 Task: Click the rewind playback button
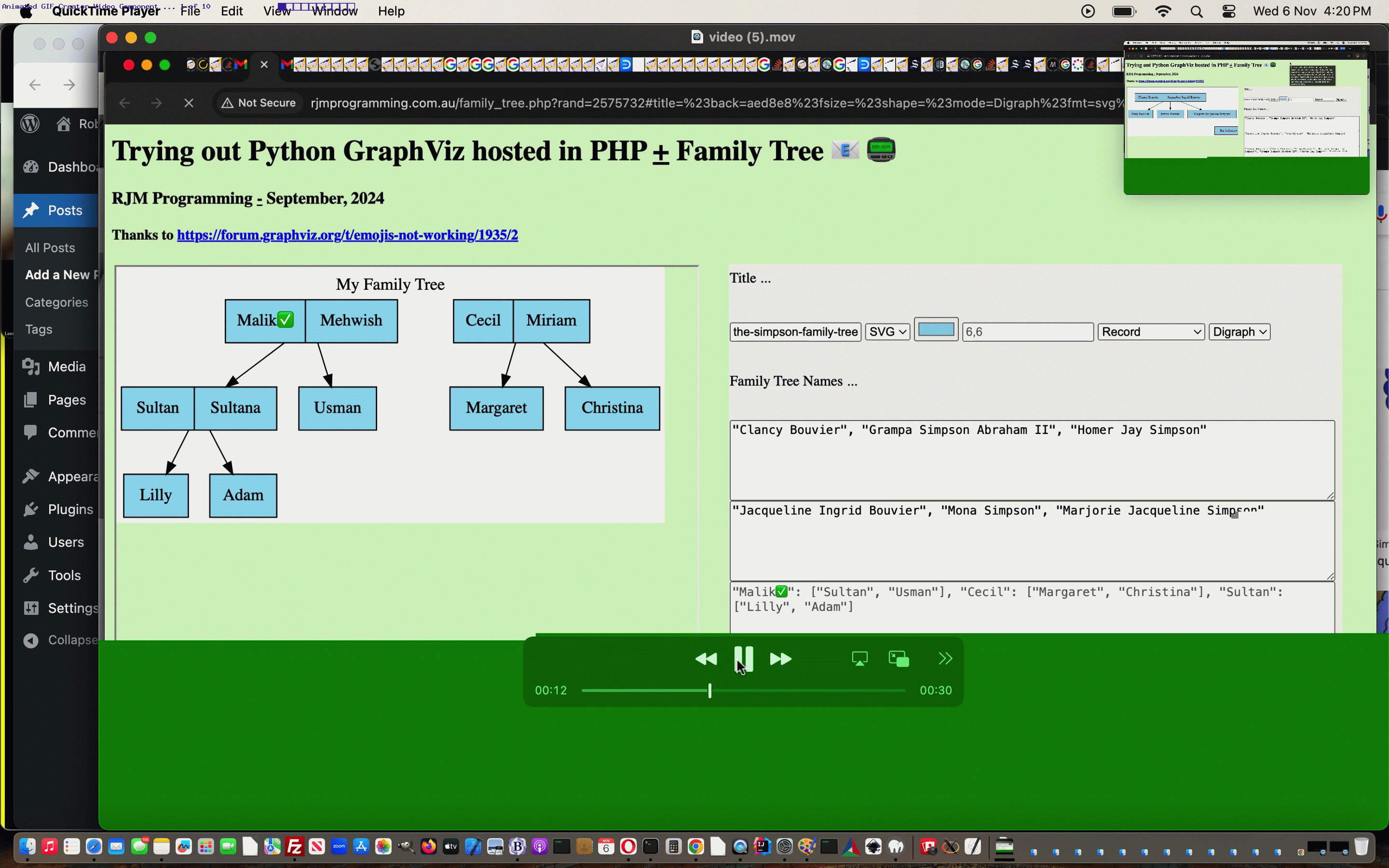[x=706, y=659]
